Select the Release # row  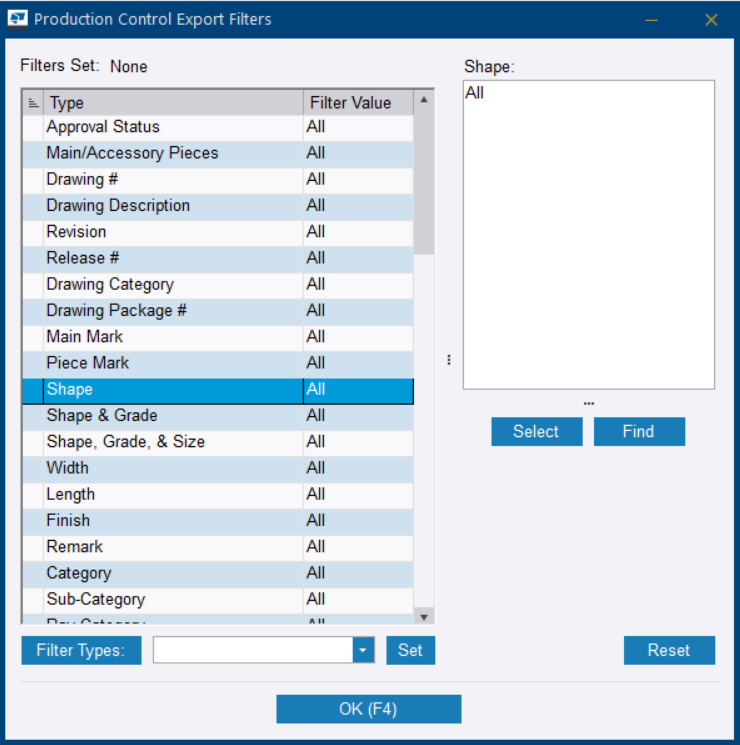[x=218, y=258]
